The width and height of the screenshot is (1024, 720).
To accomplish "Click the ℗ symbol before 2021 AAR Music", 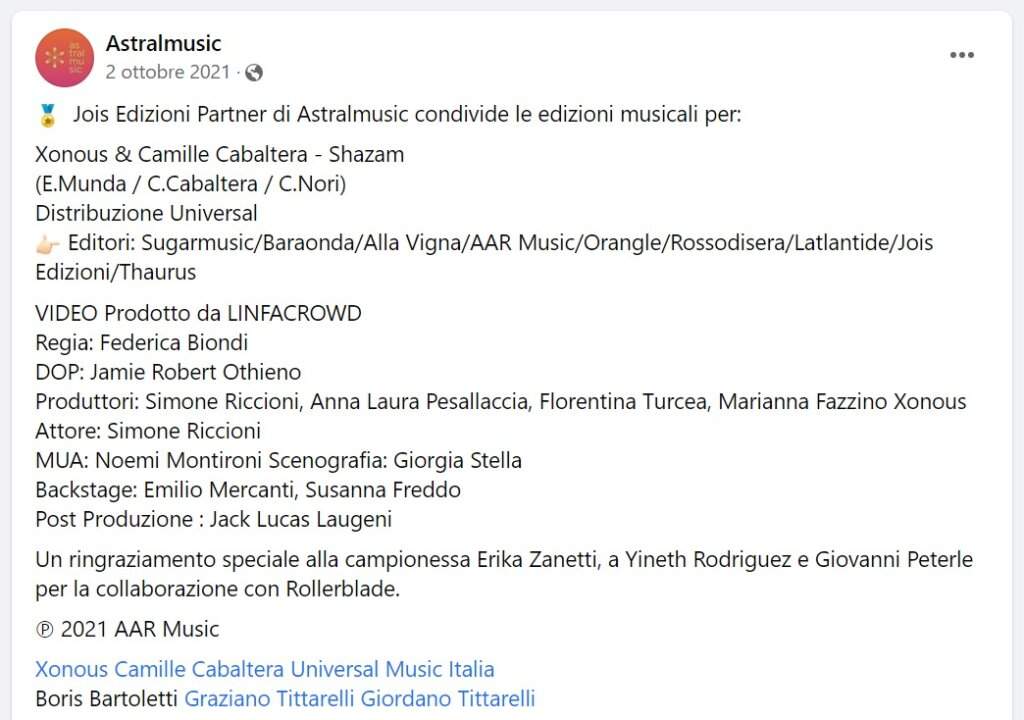I will tap(45, 630).
